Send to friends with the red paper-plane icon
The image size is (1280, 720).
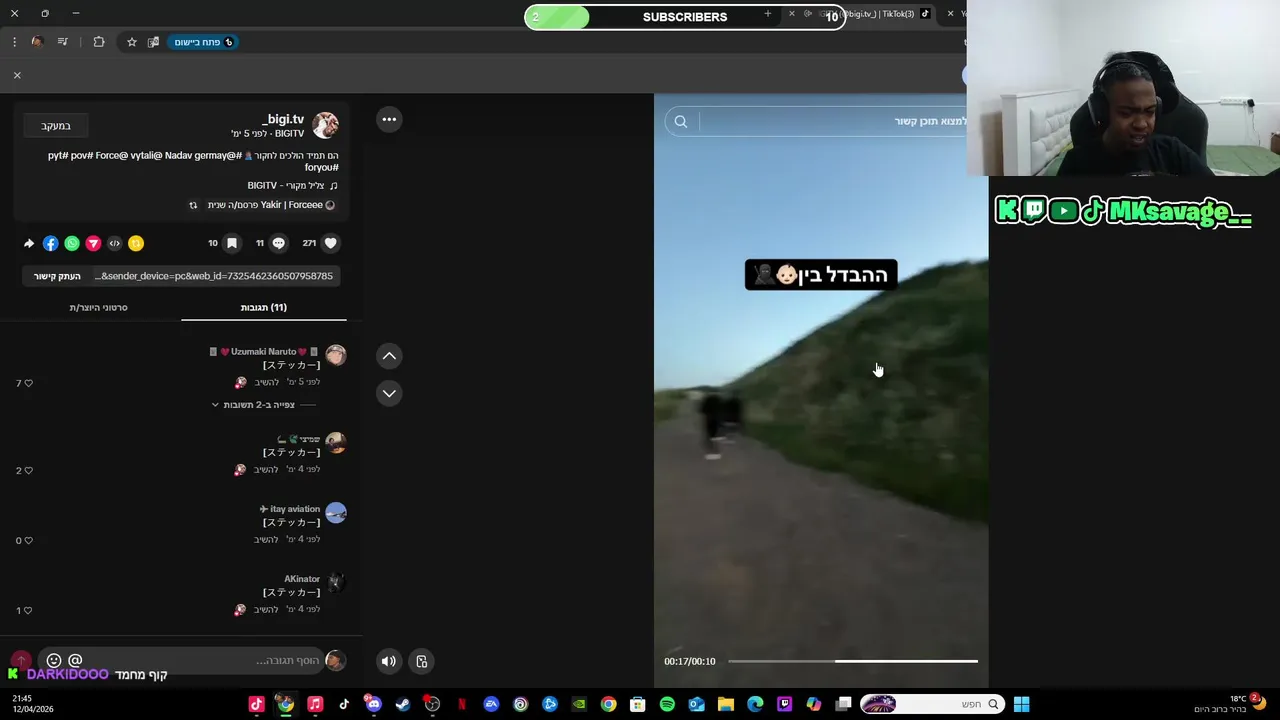(x=93, y=243)
